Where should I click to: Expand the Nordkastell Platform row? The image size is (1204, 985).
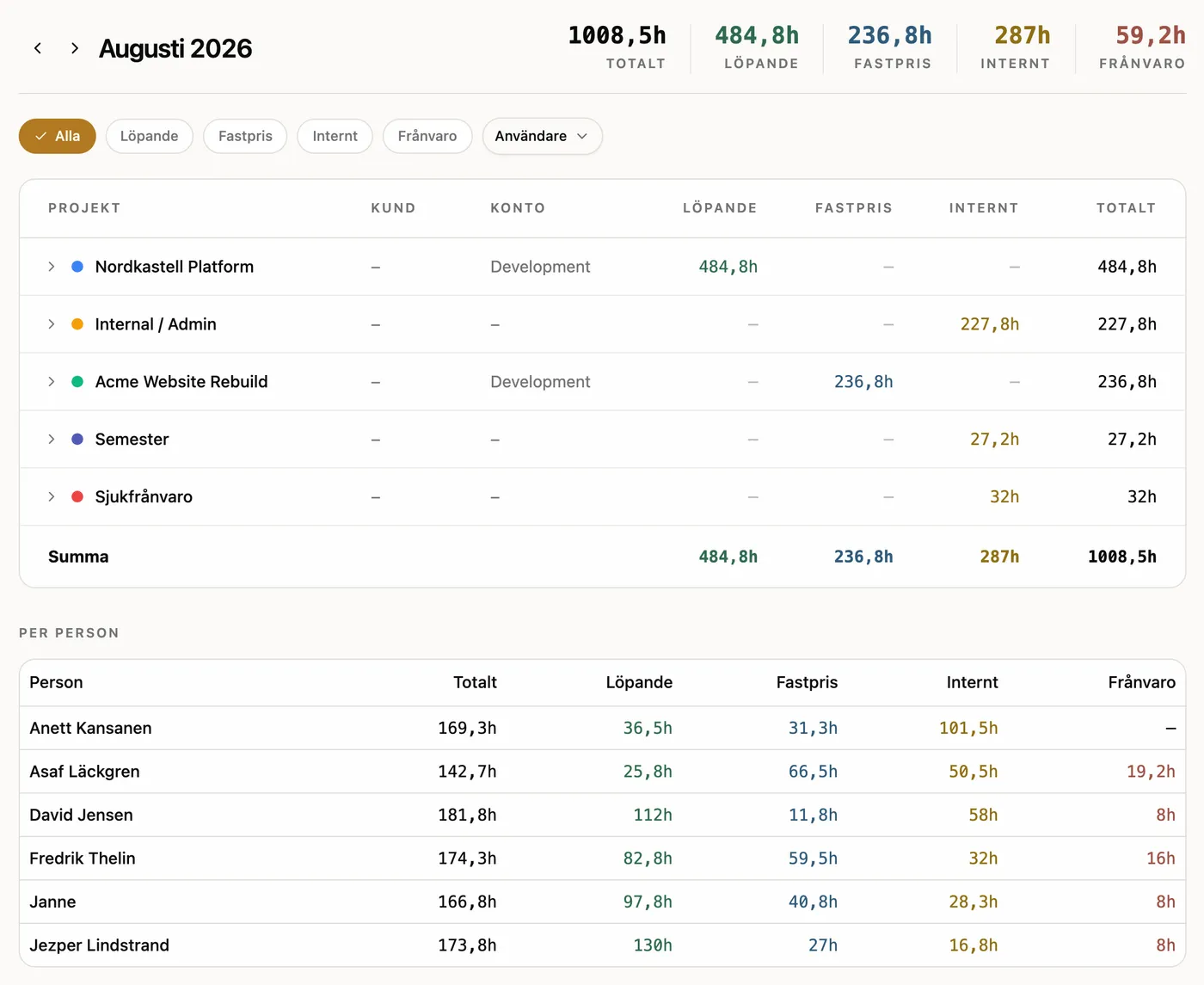click(52, 267)
